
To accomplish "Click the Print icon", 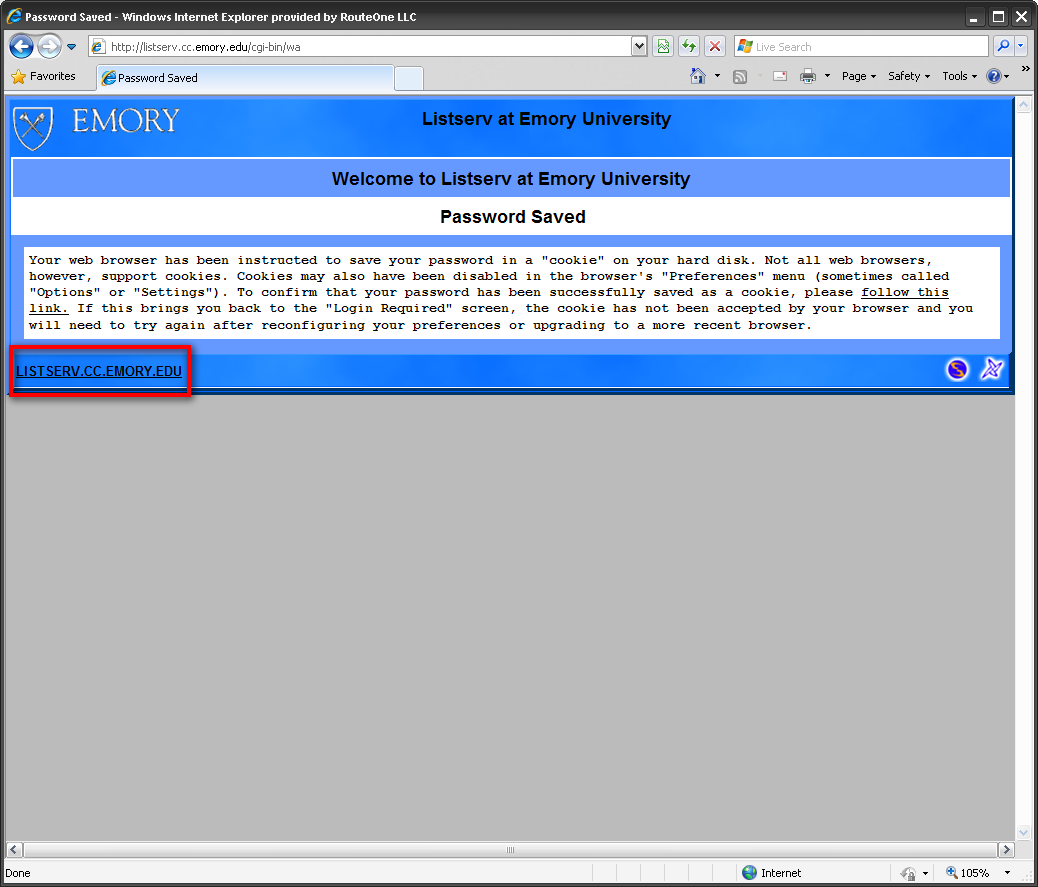I will (x=808, y=76).
